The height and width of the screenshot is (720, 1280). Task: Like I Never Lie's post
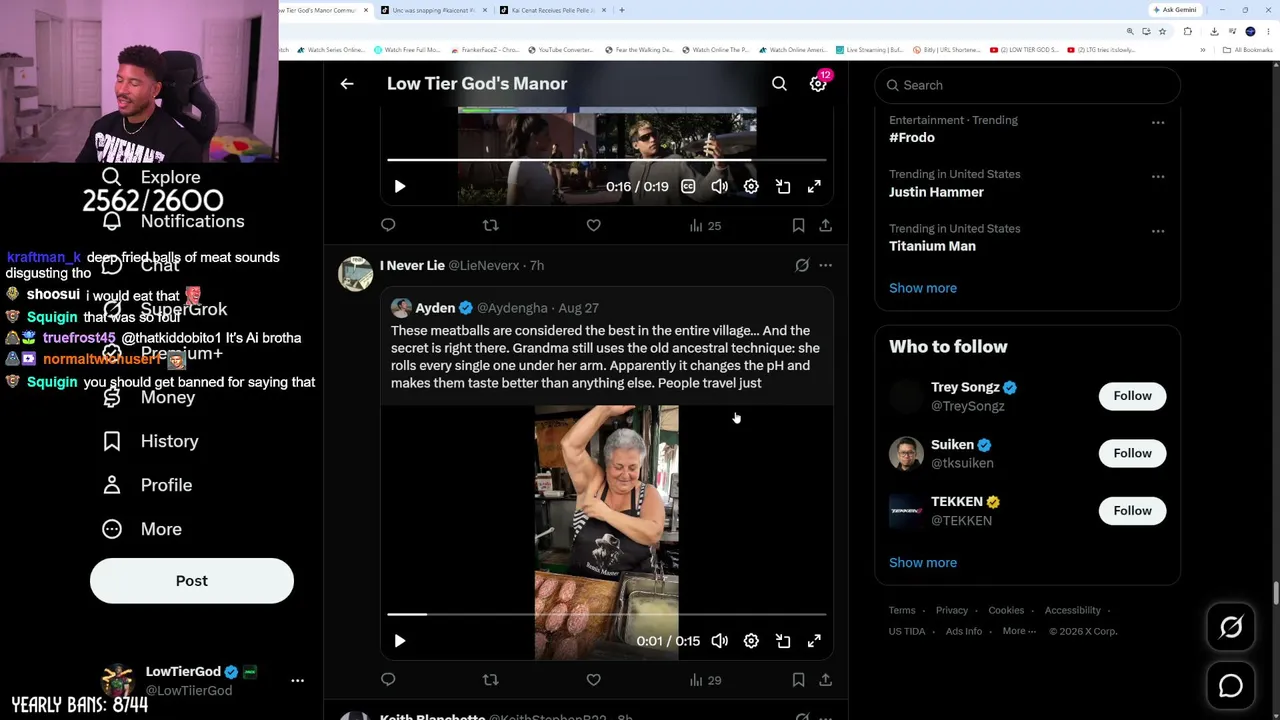[593, 680]
